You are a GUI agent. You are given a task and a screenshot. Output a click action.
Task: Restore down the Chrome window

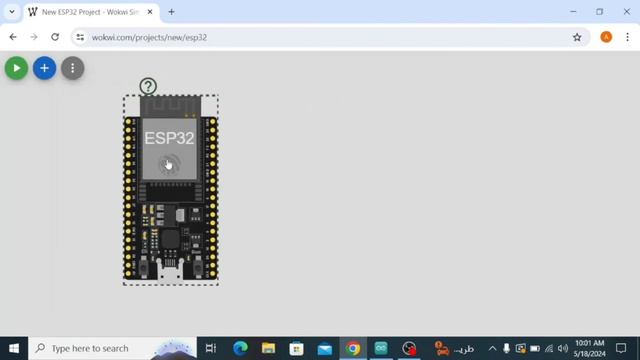pos(599,12)
